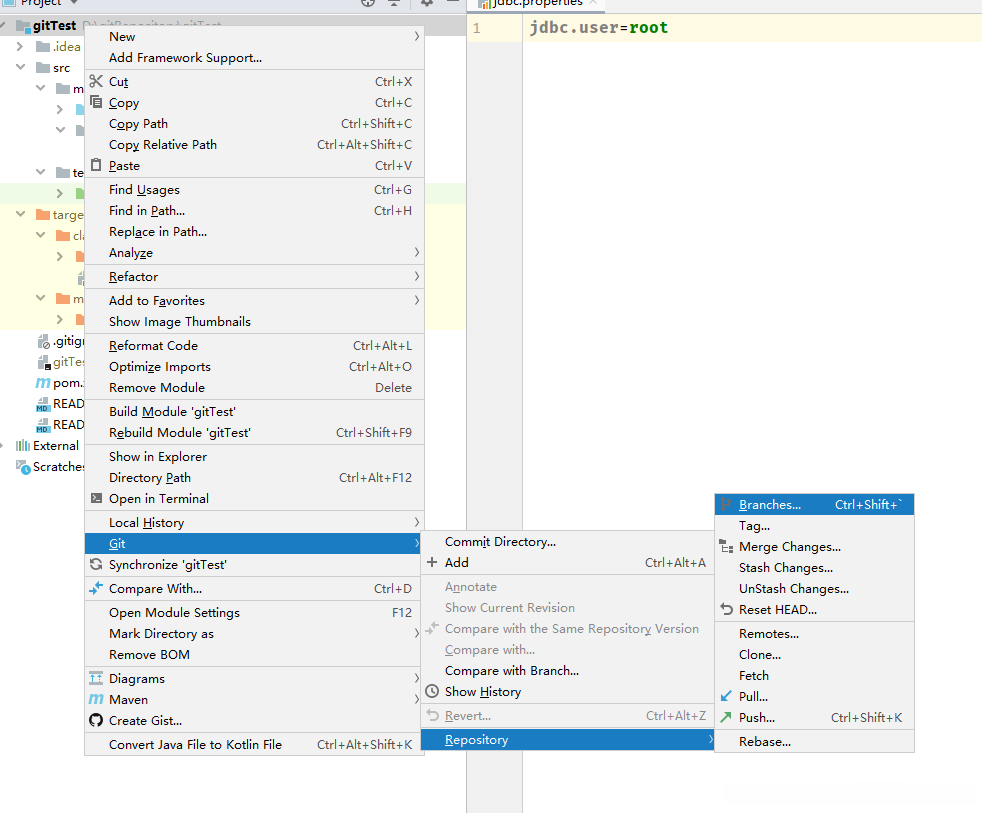The width and height of the screenshot is (982, 813).
Task: Click the Diagrams icon
Action: point(96,678)
